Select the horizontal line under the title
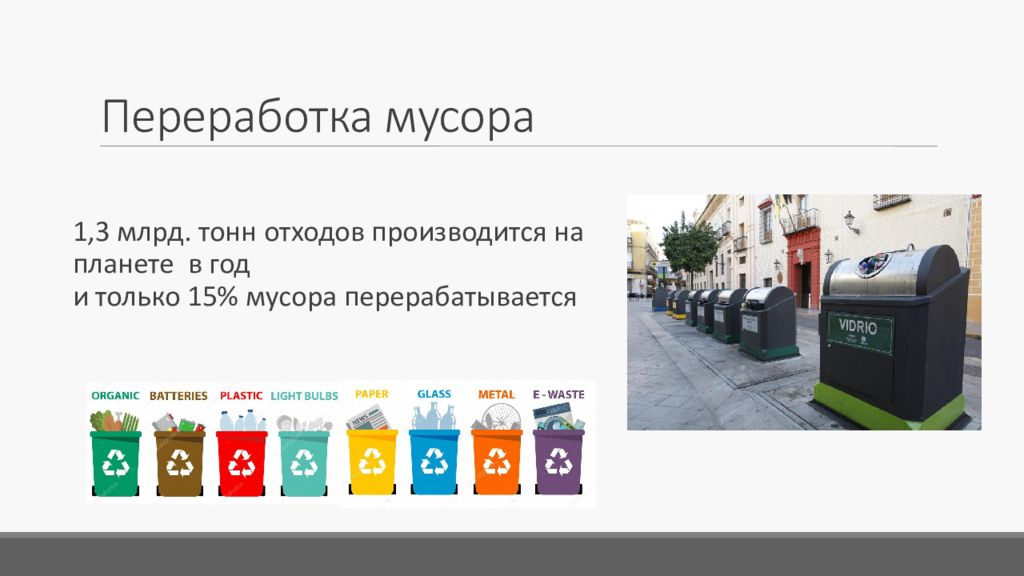1024x576 pixels. (x=518, y=146)
